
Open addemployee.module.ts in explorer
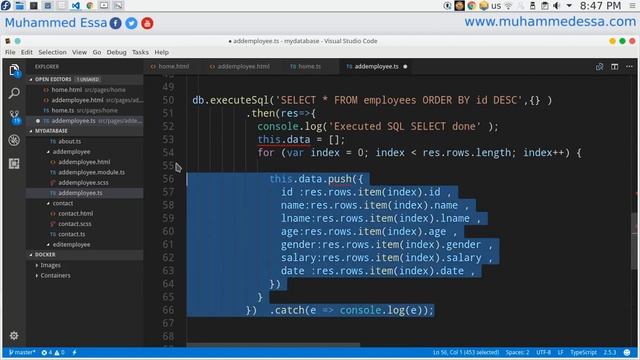pyautogui.click(x=91, y=172)
